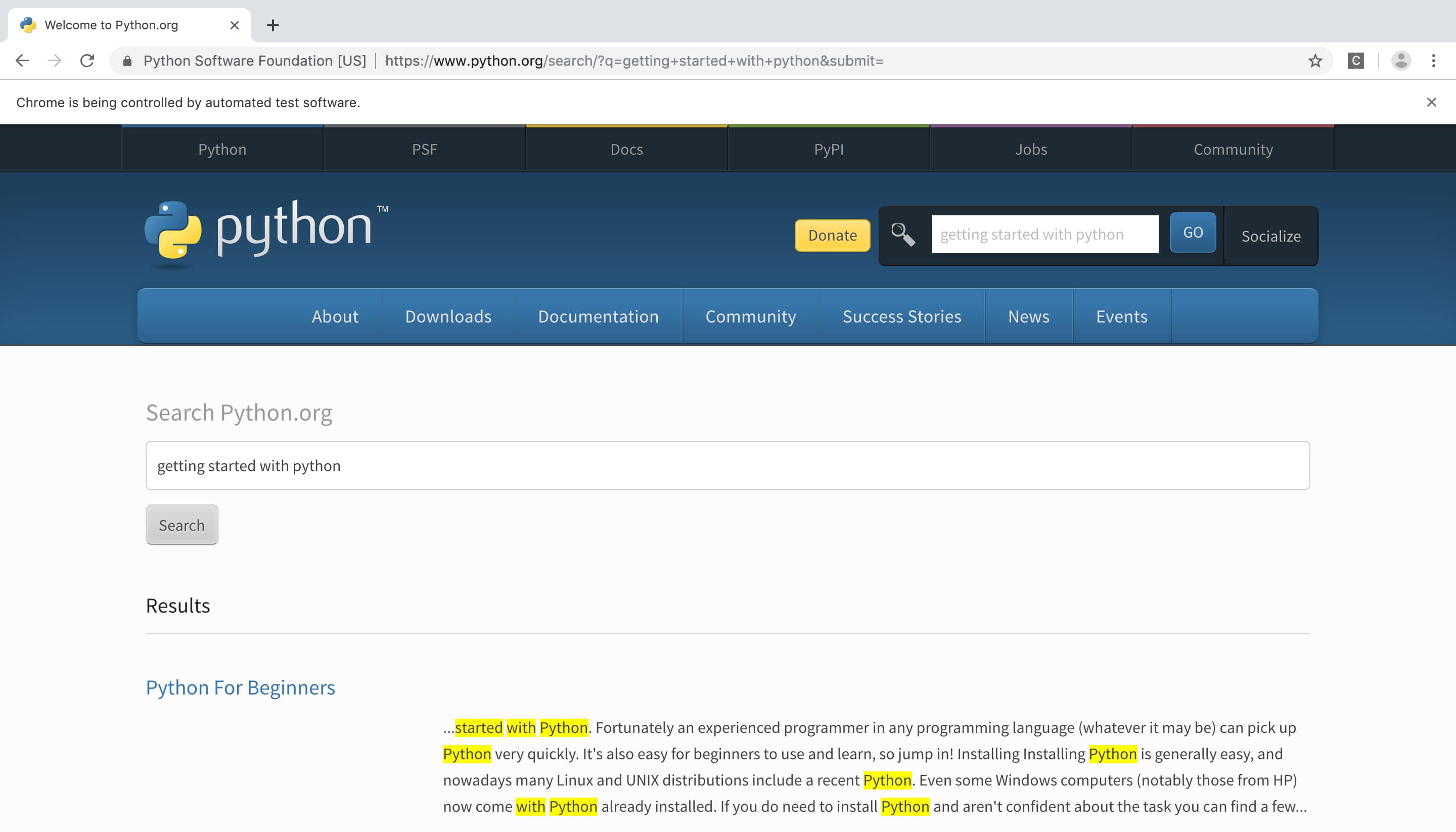
Task: Reload the page via the refresh icon
Action: [87, 61]
